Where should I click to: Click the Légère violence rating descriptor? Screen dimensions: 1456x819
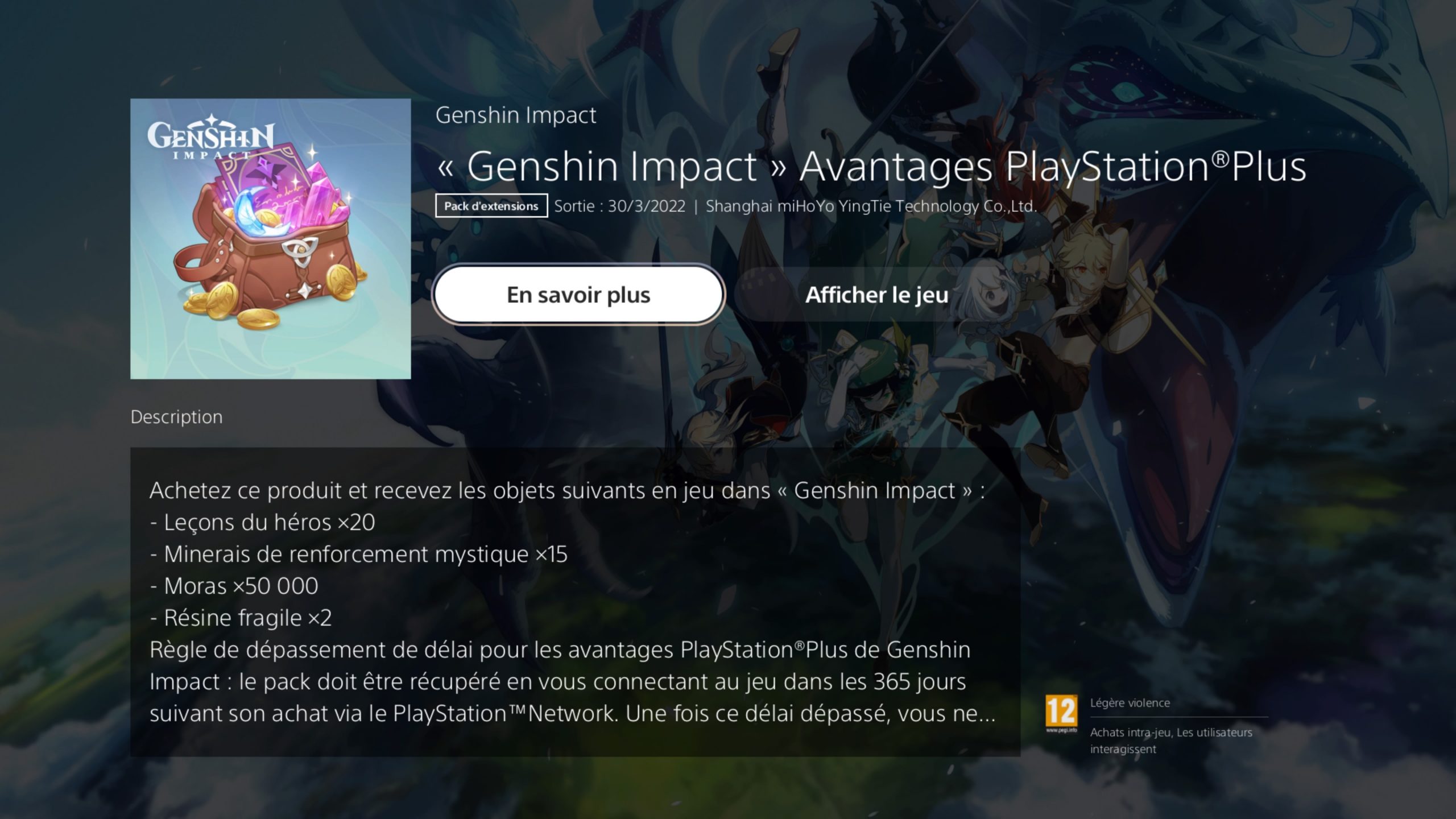1130,703
